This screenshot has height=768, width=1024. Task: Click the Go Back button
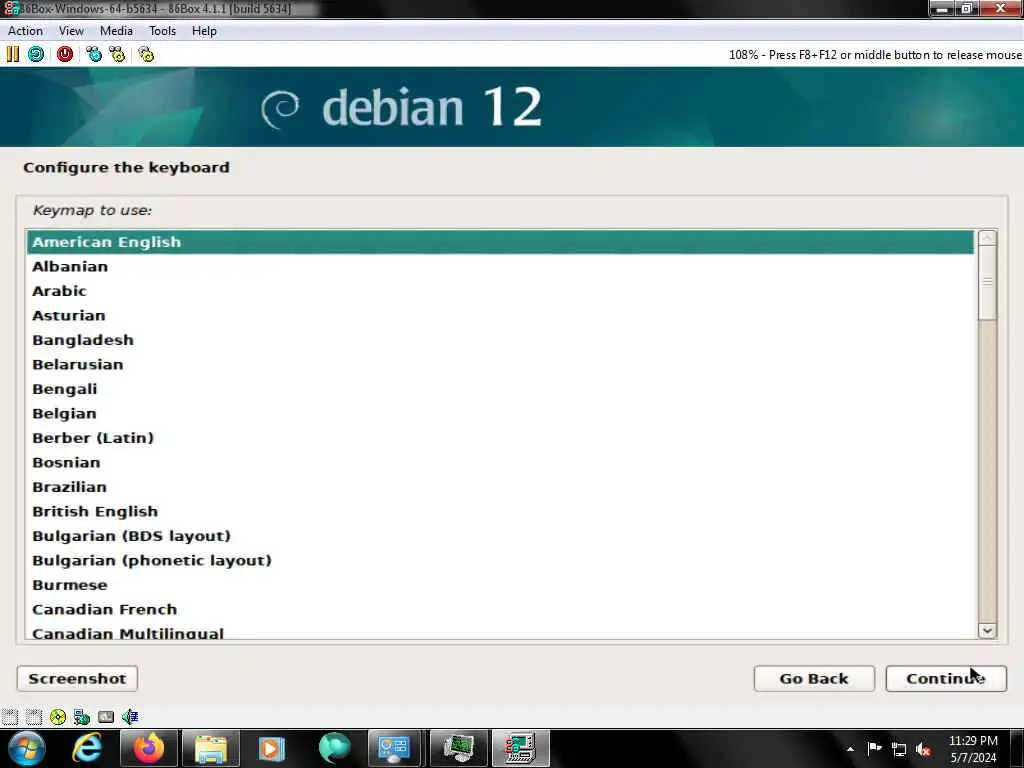(814, 679)
